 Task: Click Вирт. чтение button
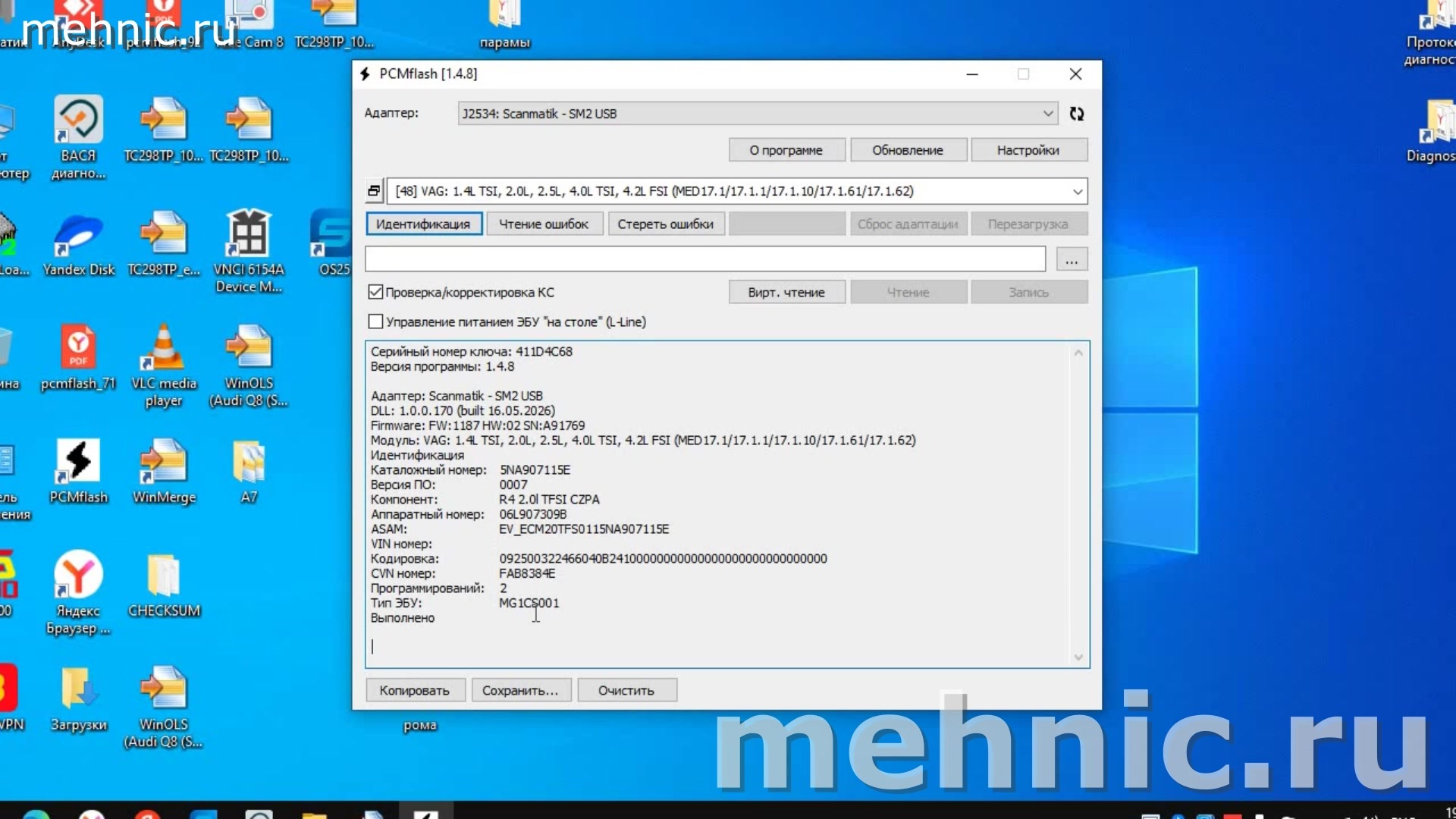pyautogui.click(x=786, y=292)
